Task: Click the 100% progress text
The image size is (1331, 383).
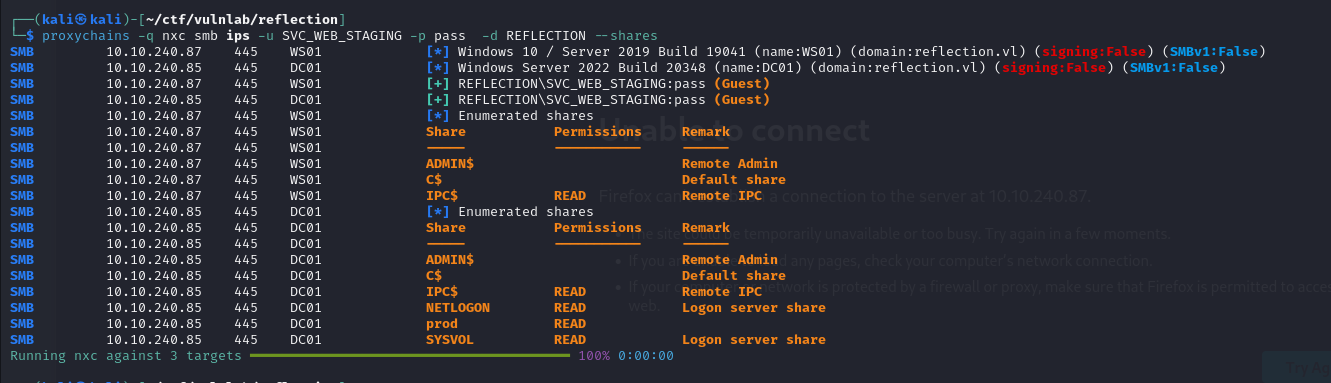Action: click(594, 356)
